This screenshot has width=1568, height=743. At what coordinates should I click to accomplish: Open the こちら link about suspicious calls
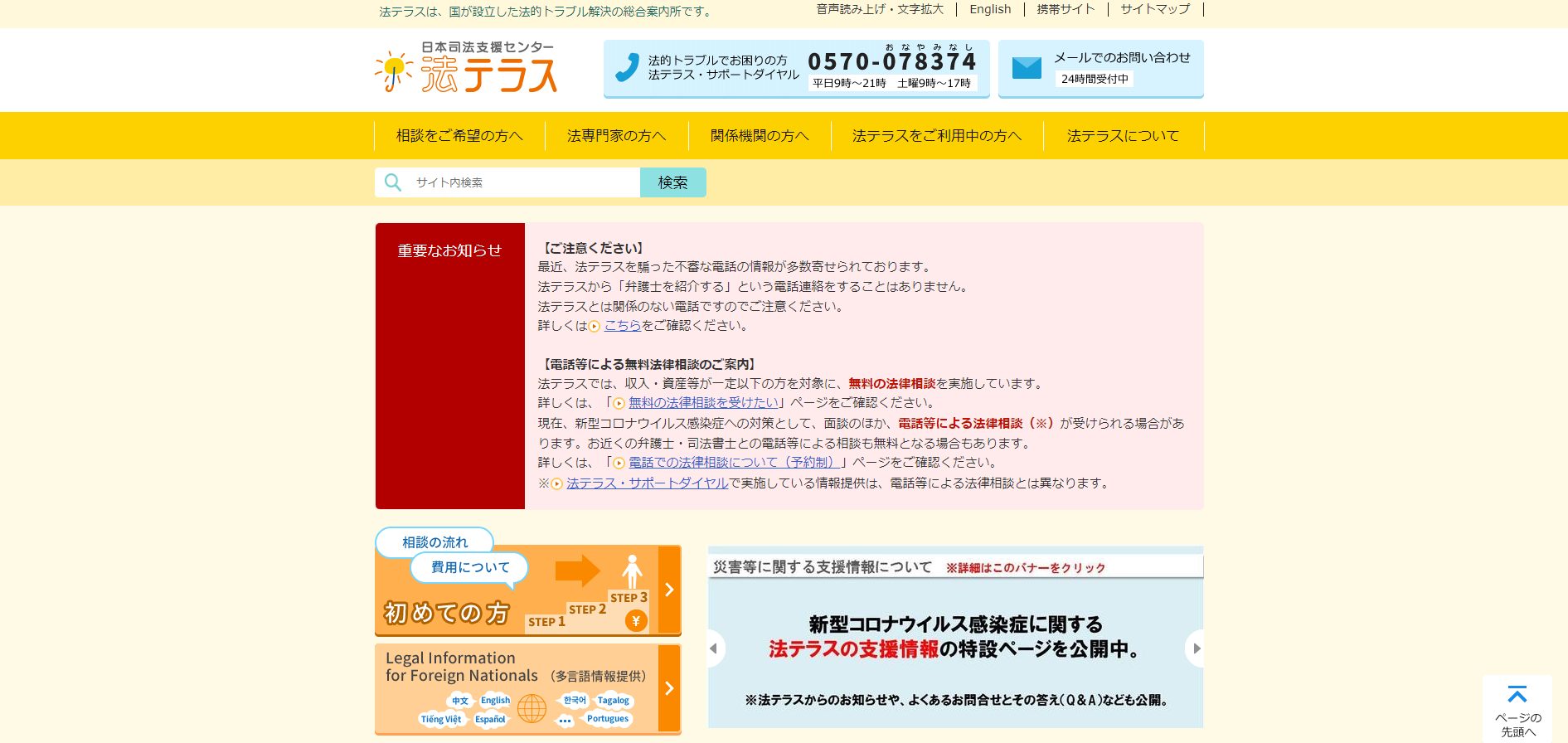(x=623, y=326)
